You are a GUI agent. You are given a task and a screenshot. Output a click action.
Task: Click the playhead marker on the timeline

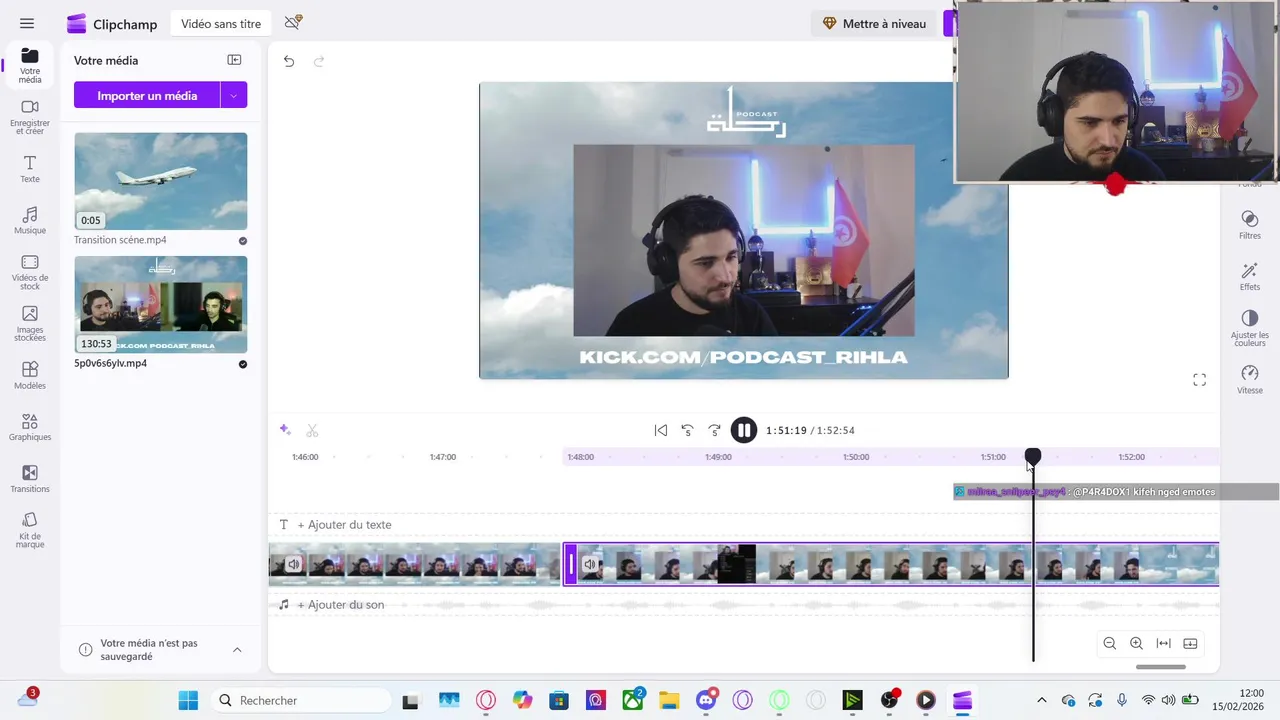click(x=1033, y=456)
